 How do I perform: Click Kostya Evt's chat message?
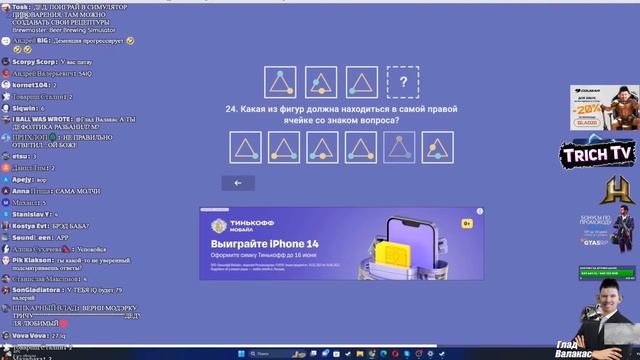point(50,226)
